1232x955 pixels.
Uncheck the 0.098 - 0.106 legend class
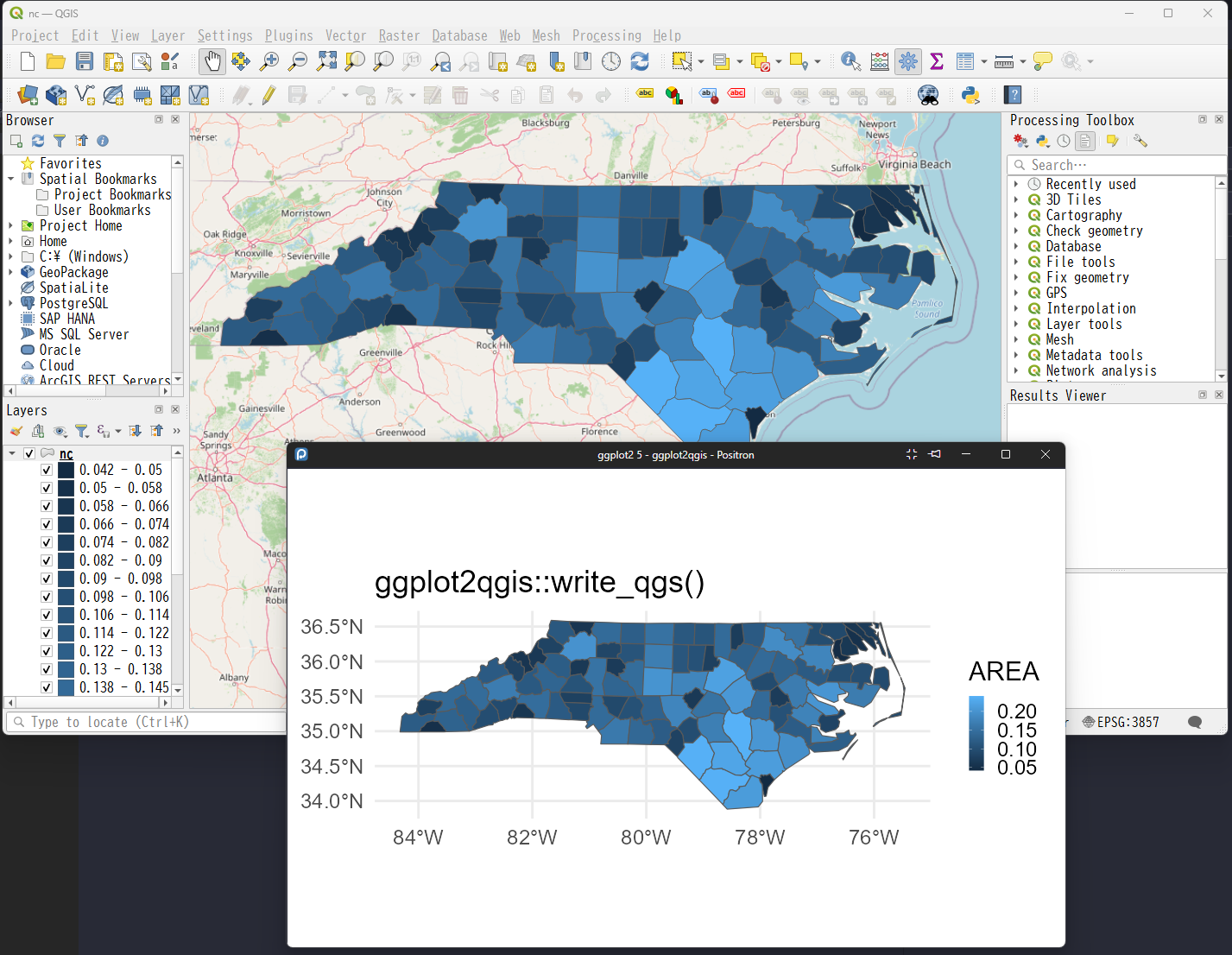pyautogui.click(x=47, y=597)
